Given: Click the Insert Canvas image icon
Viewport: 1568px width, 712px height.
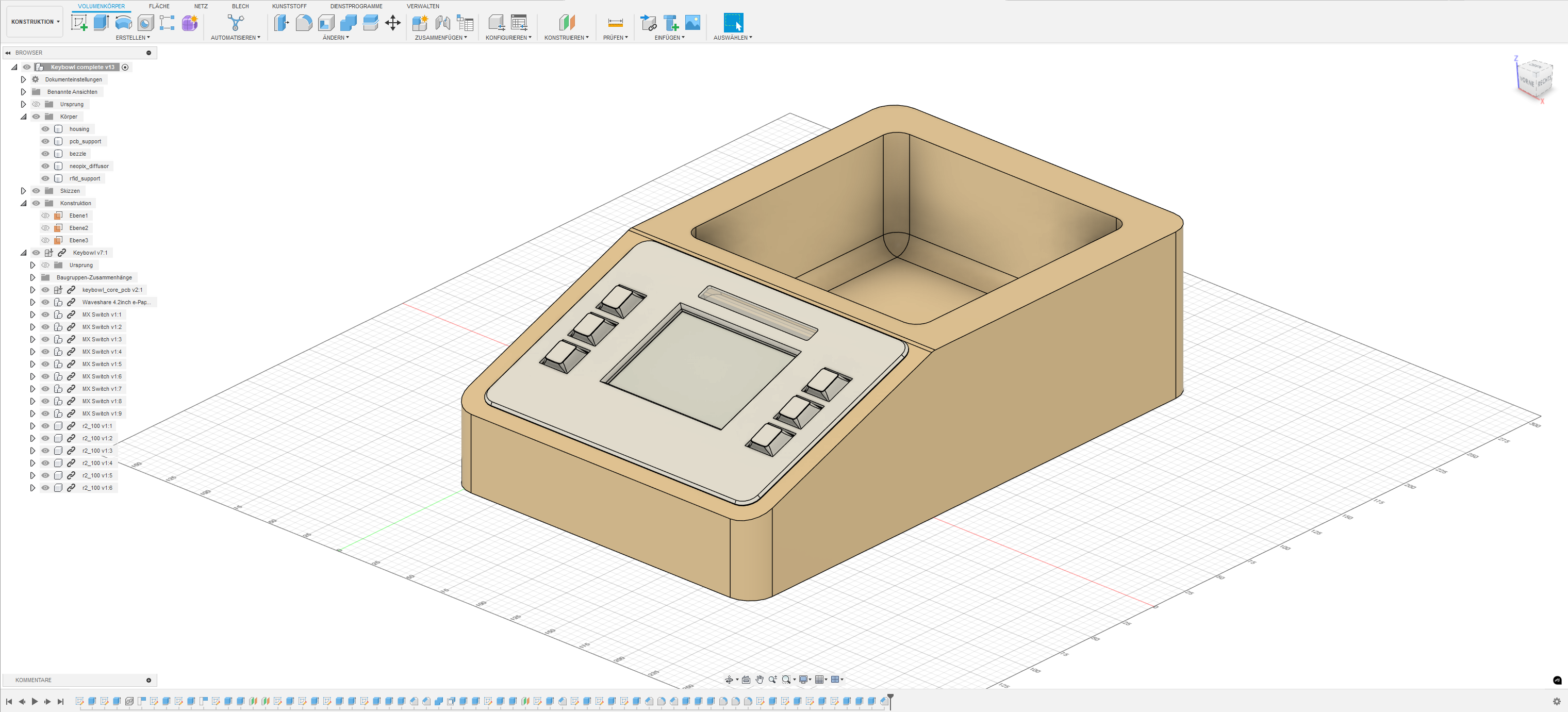Looking at the screenshot, I should click(x=692, y=23).
